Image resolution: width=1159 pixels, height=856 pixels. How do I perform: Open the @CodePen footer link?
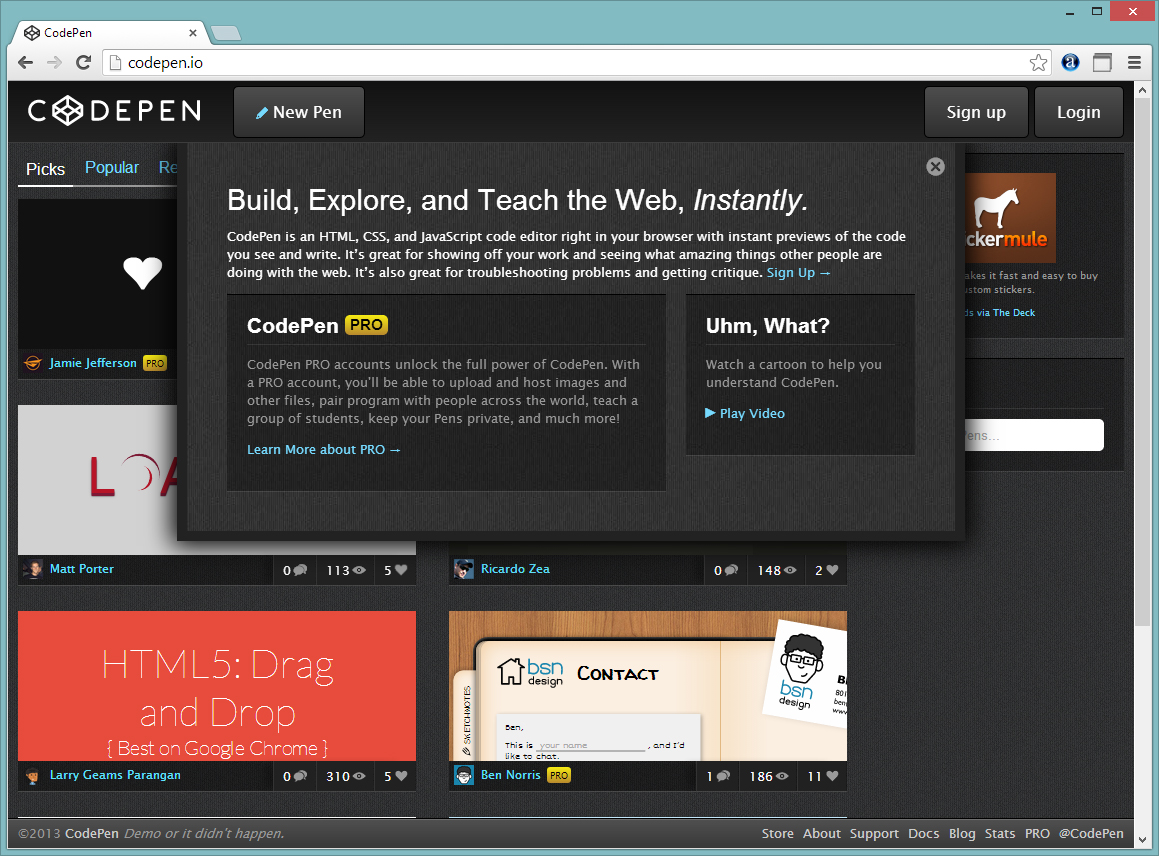pos(1091,834)
